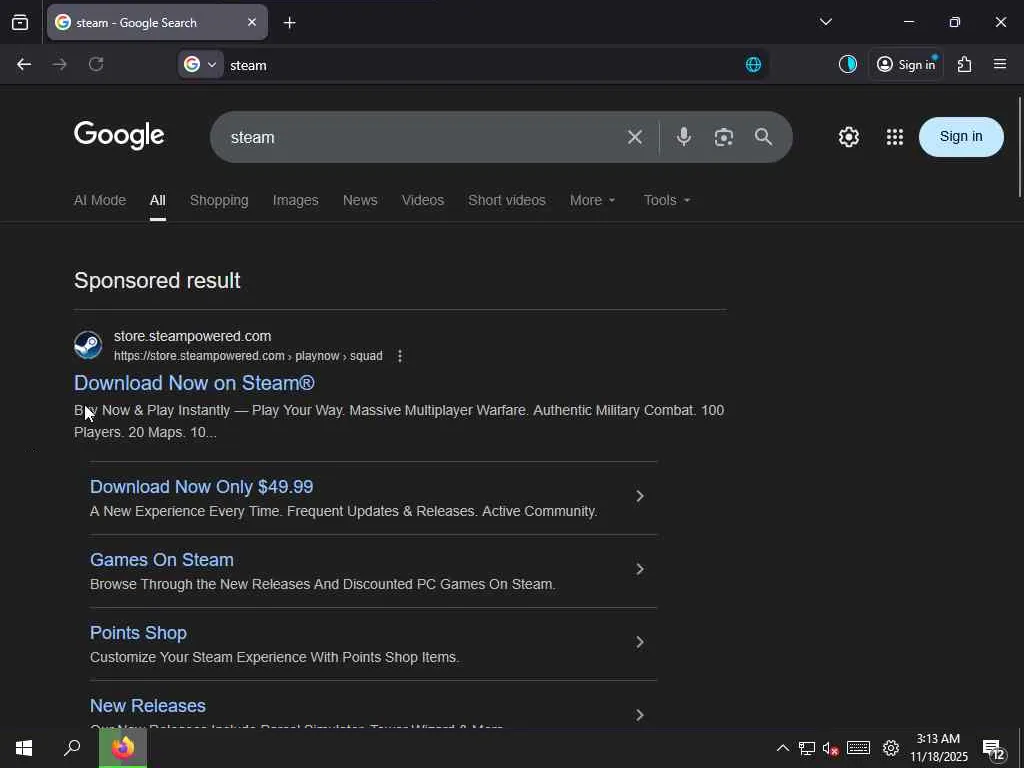
Task: Open the settings gear in system tray
Action: point(891,748)
